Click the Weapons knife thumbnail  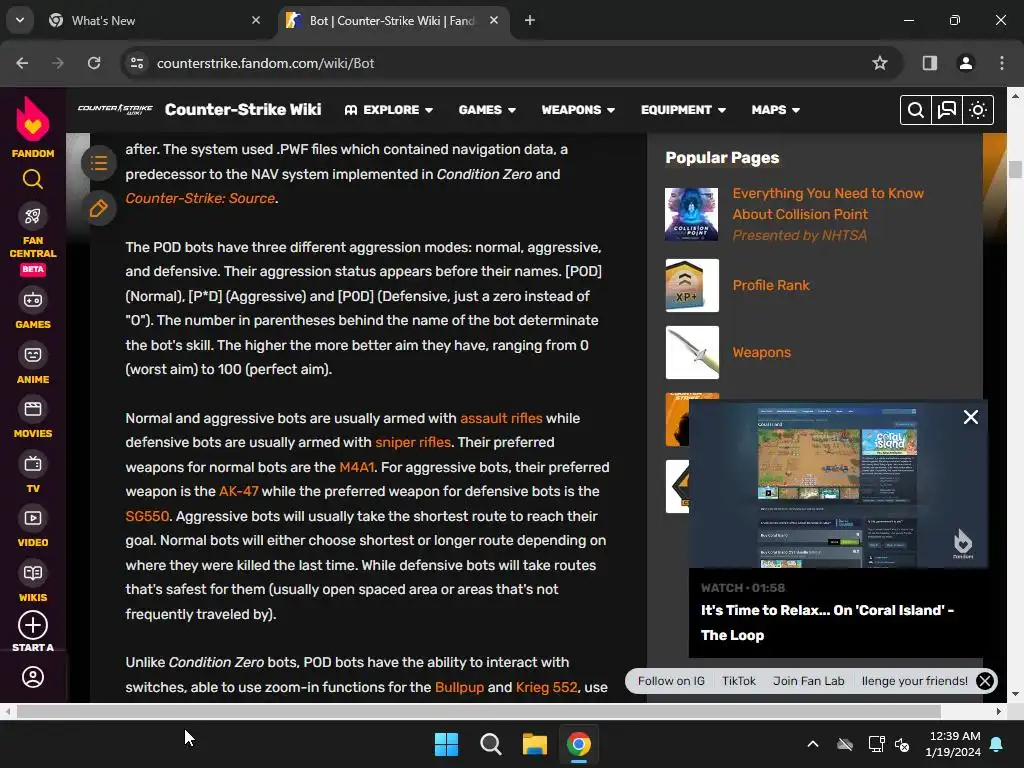pos(692,352)
